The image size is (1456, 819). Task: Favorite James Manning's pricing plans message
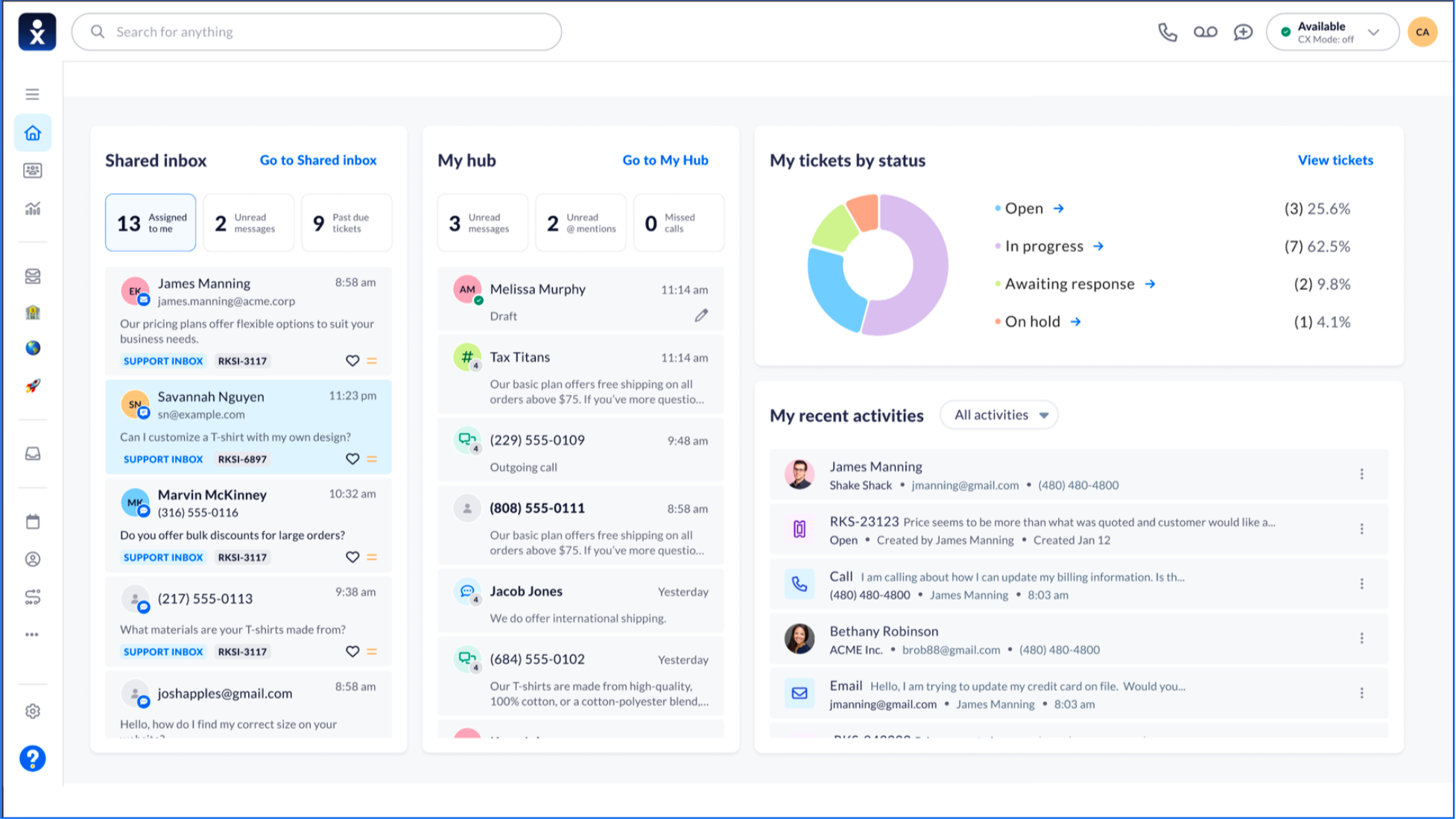[353, 361]
